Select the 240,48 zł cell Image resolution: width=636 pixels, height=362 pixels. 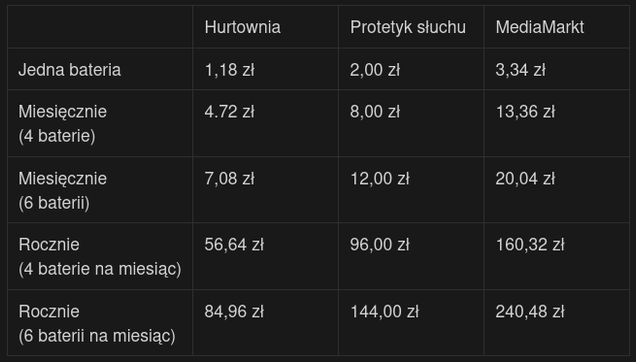pos(530,312)
